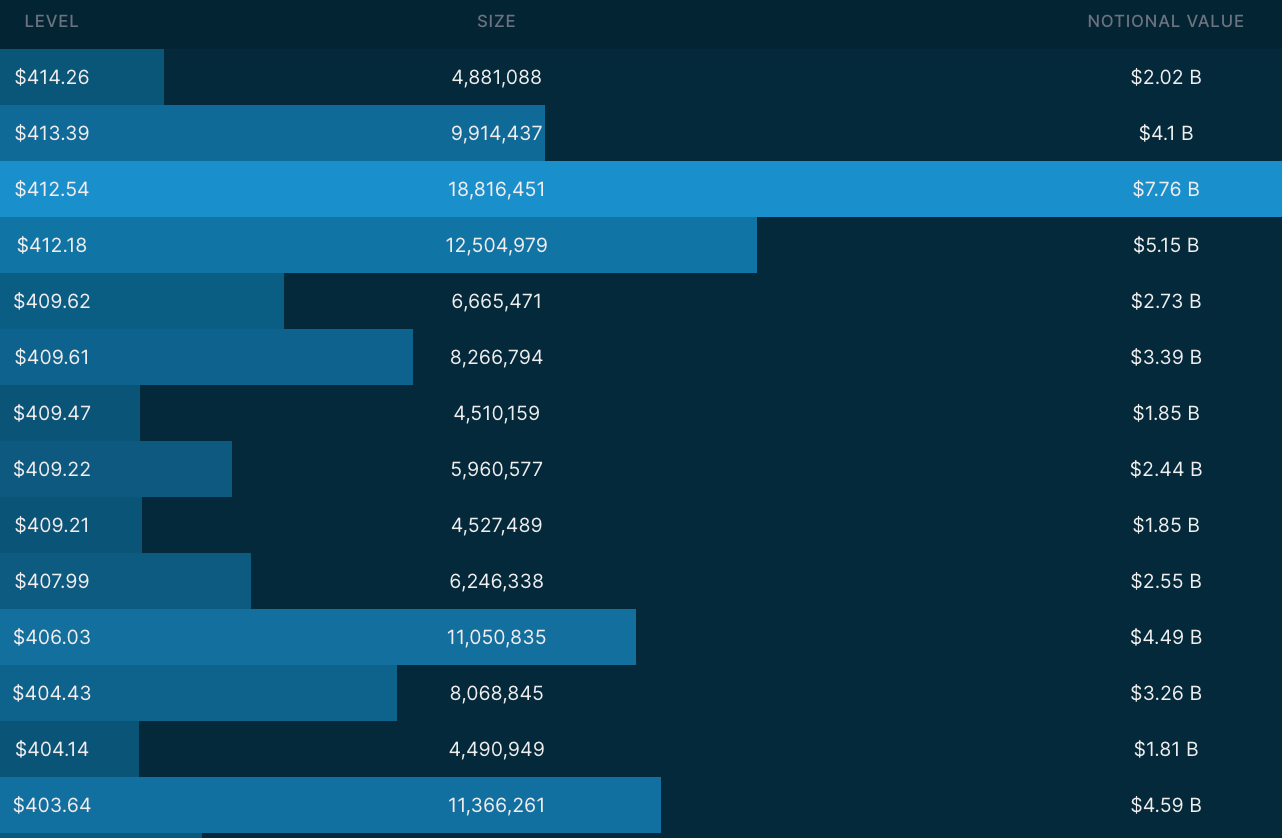Click notional value $1.81 B
Viewport: 1282px width, 838px height.
1166,749
